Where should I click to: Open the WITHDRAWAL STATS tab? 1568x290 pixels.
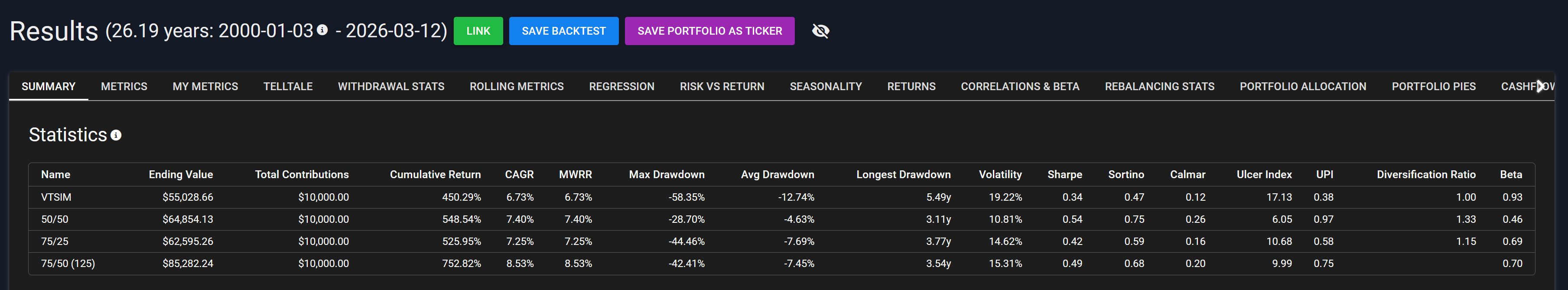pos(391,87)
